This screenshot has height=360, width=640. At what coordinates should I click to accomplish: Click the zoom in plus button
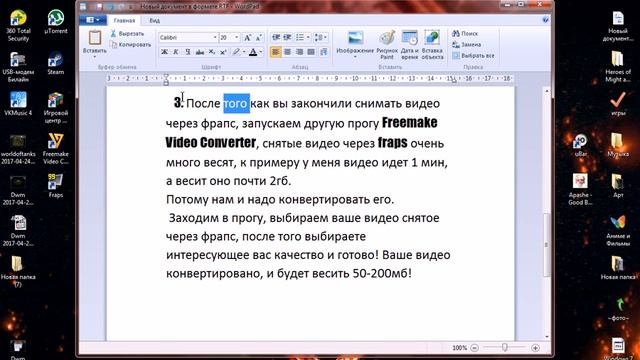click(535, 348)
